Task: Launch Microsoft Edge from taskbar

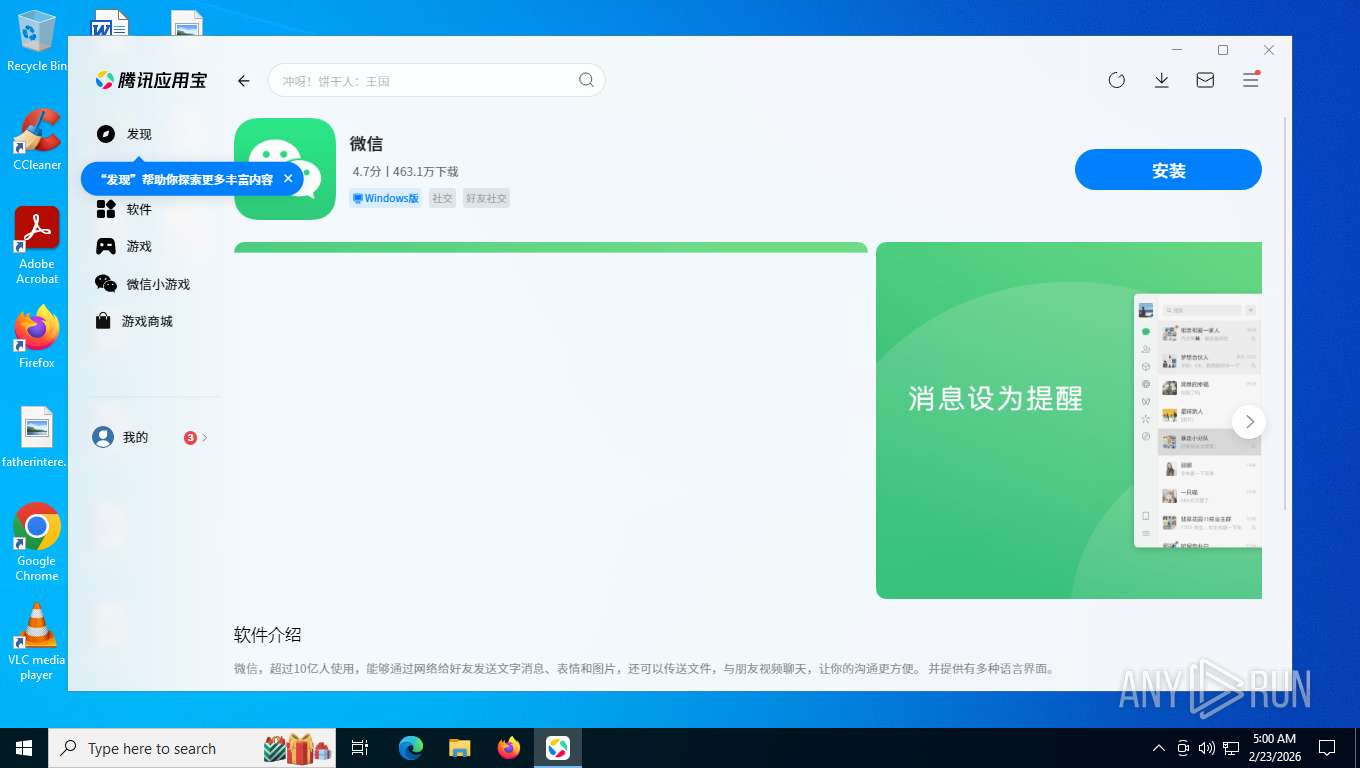Action: click(411, 748)
